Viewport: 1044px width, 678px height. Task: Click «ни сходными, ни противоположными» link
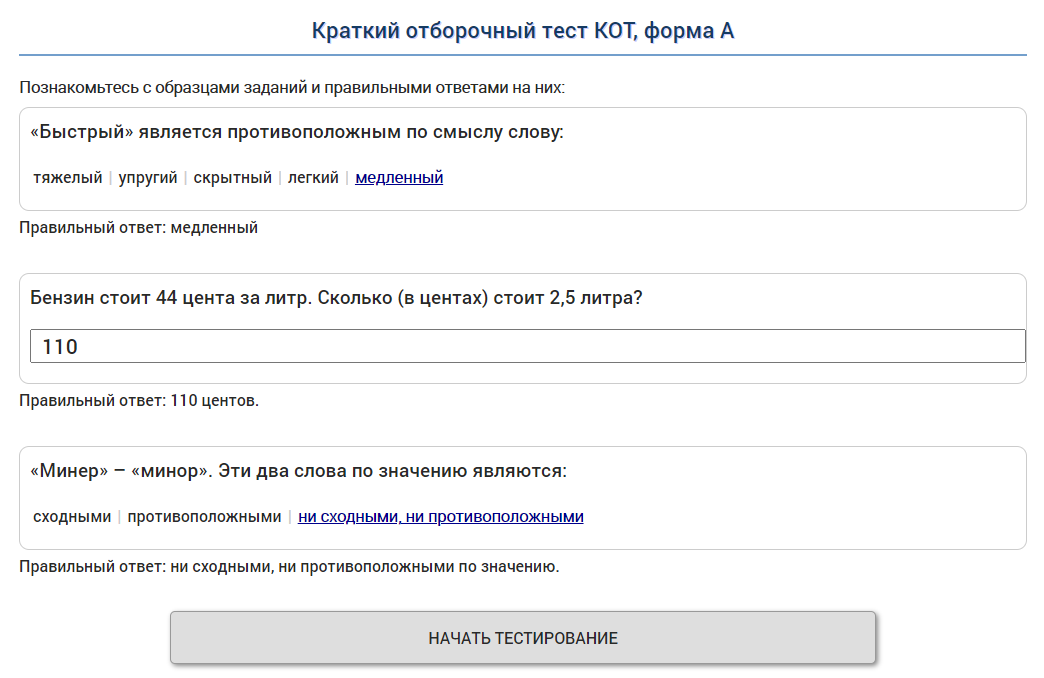coord(440,517)
